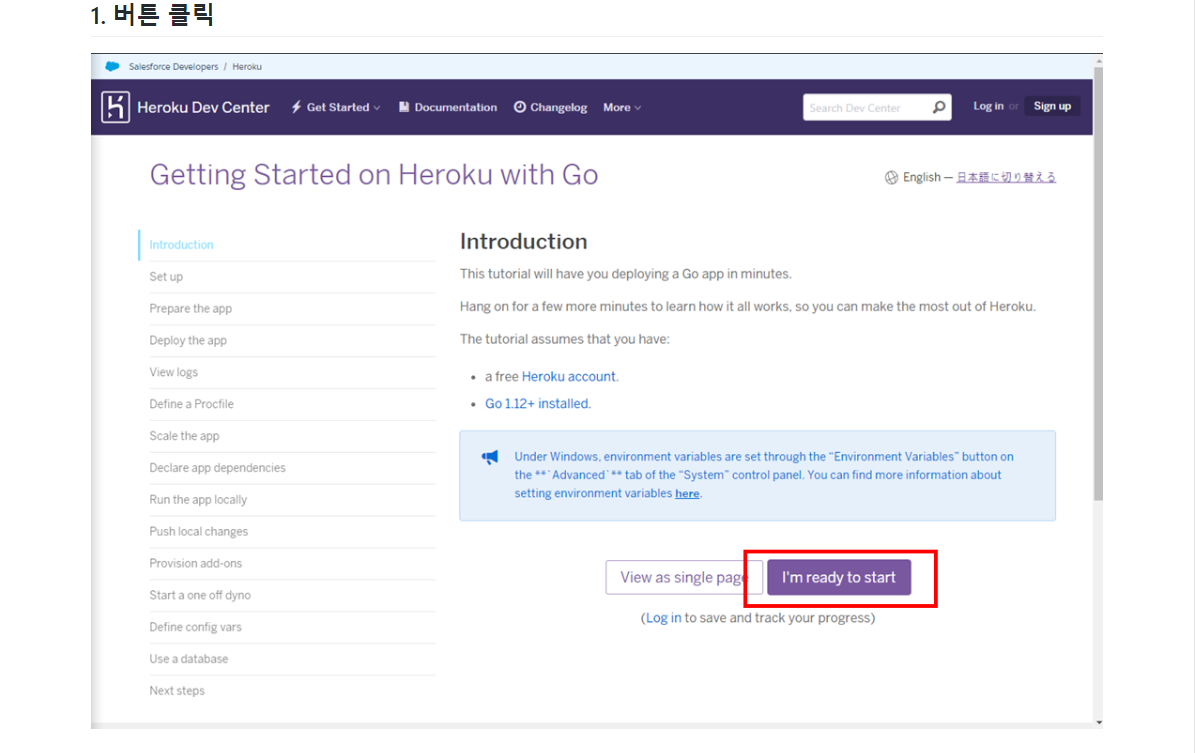Switch language to Japanese link

[x=1006, y=177]
